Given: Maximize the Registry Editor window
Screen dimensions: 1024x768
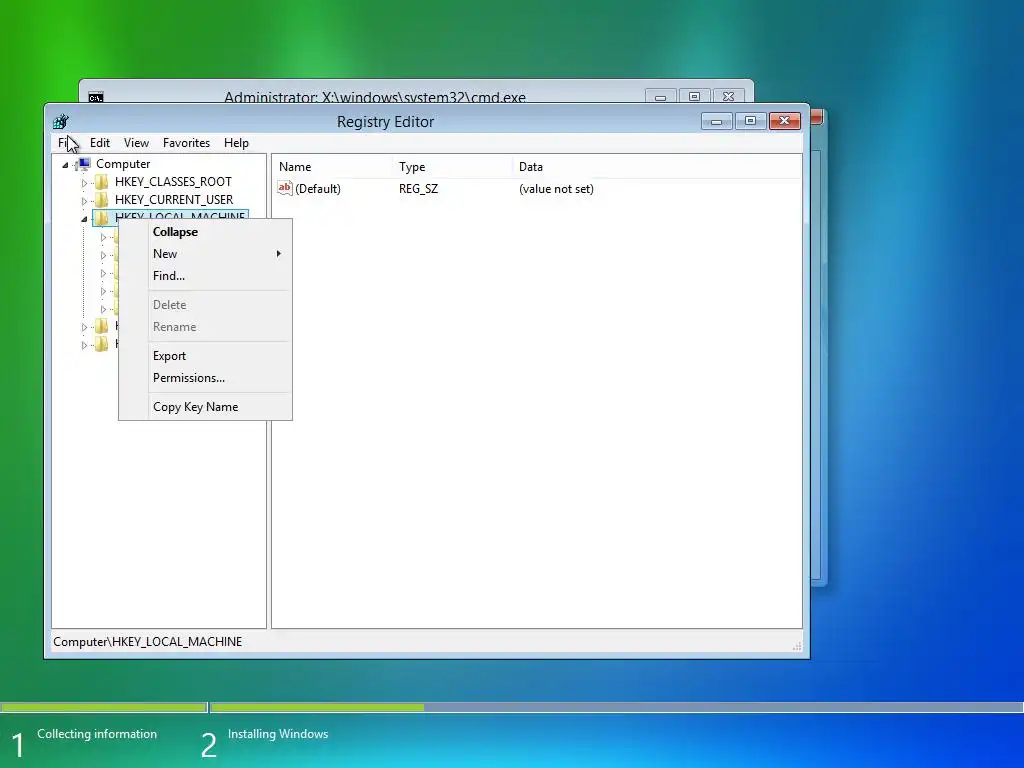Looking at the screenshot, I should pyautogui.click(x=750, y=121).
